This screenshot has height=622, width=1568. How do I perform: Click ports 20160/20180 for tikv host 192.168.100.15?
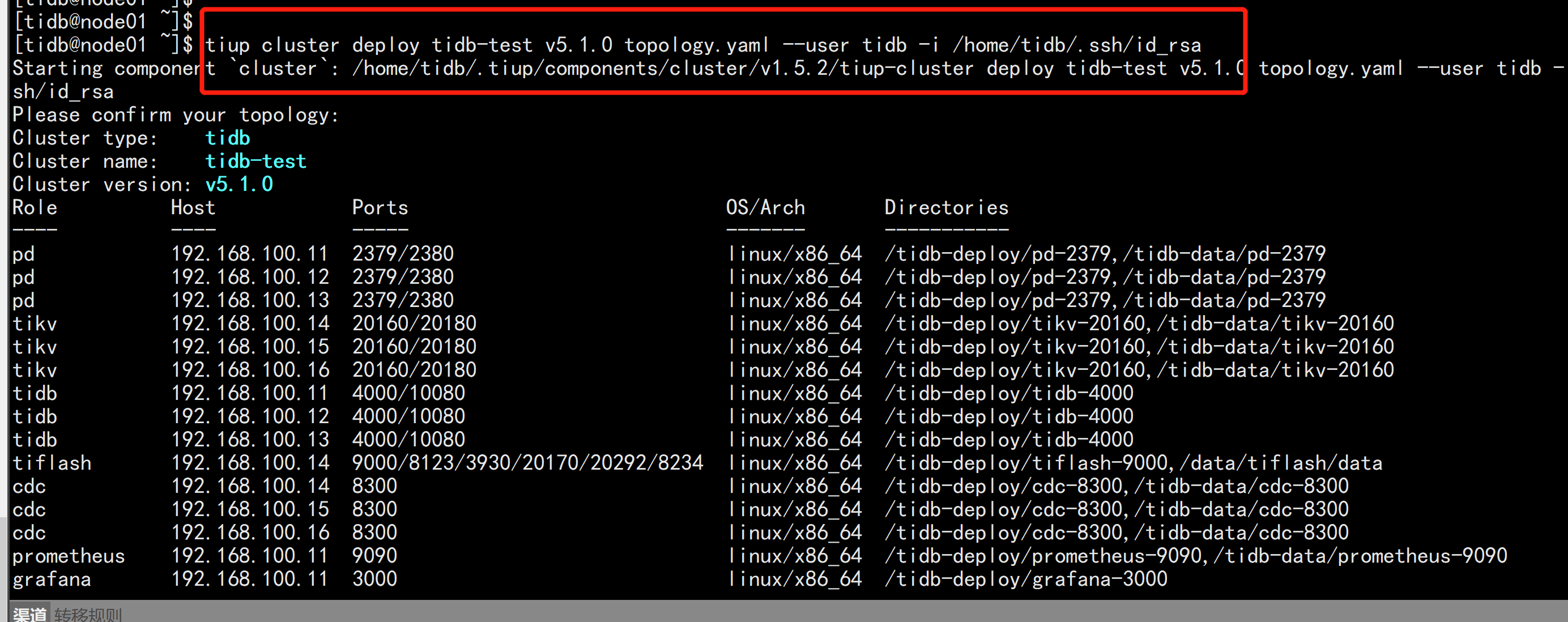414,347
